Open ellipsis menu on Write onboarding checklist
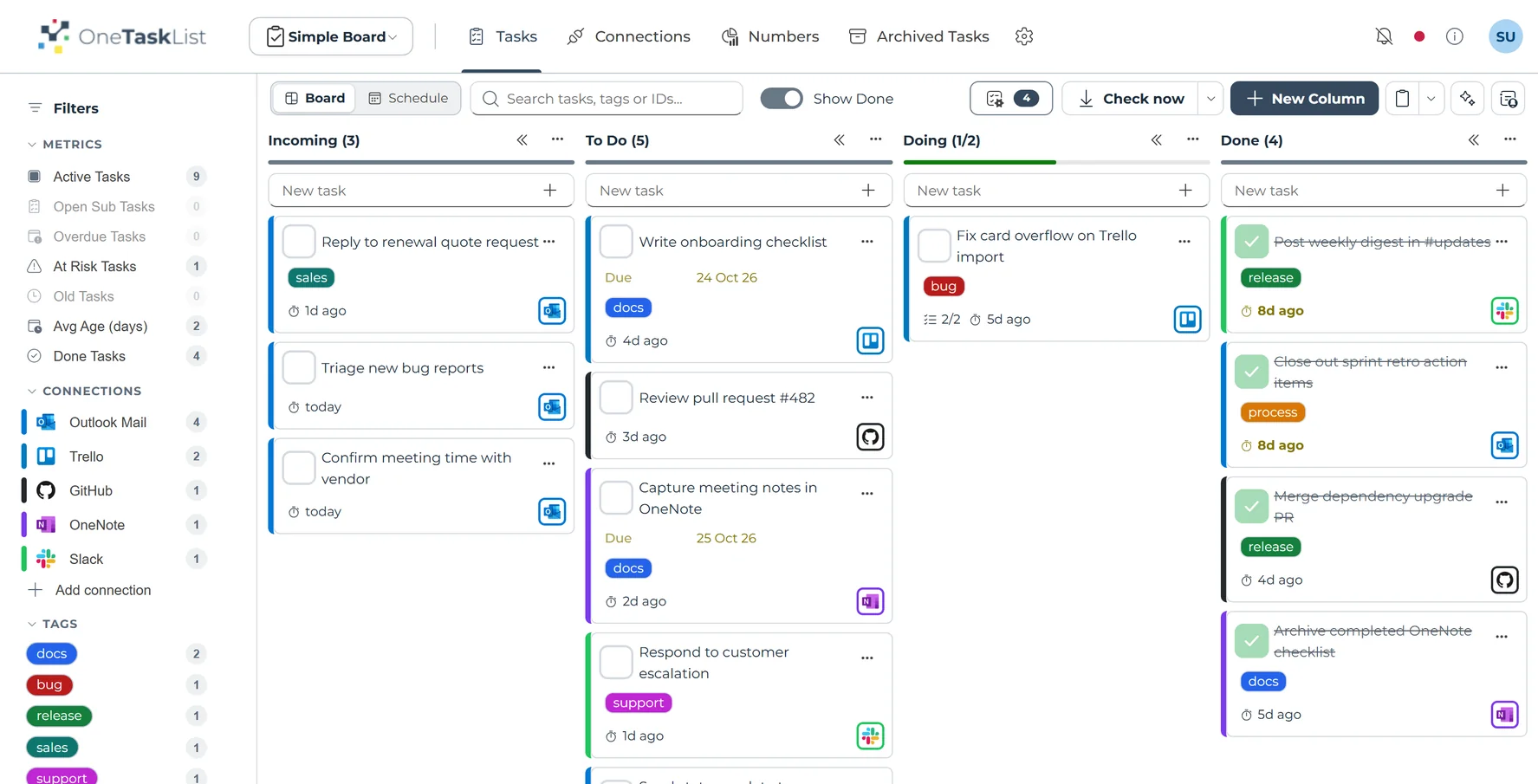Viewport: 1538px width, 784px height. pos(866,242)
